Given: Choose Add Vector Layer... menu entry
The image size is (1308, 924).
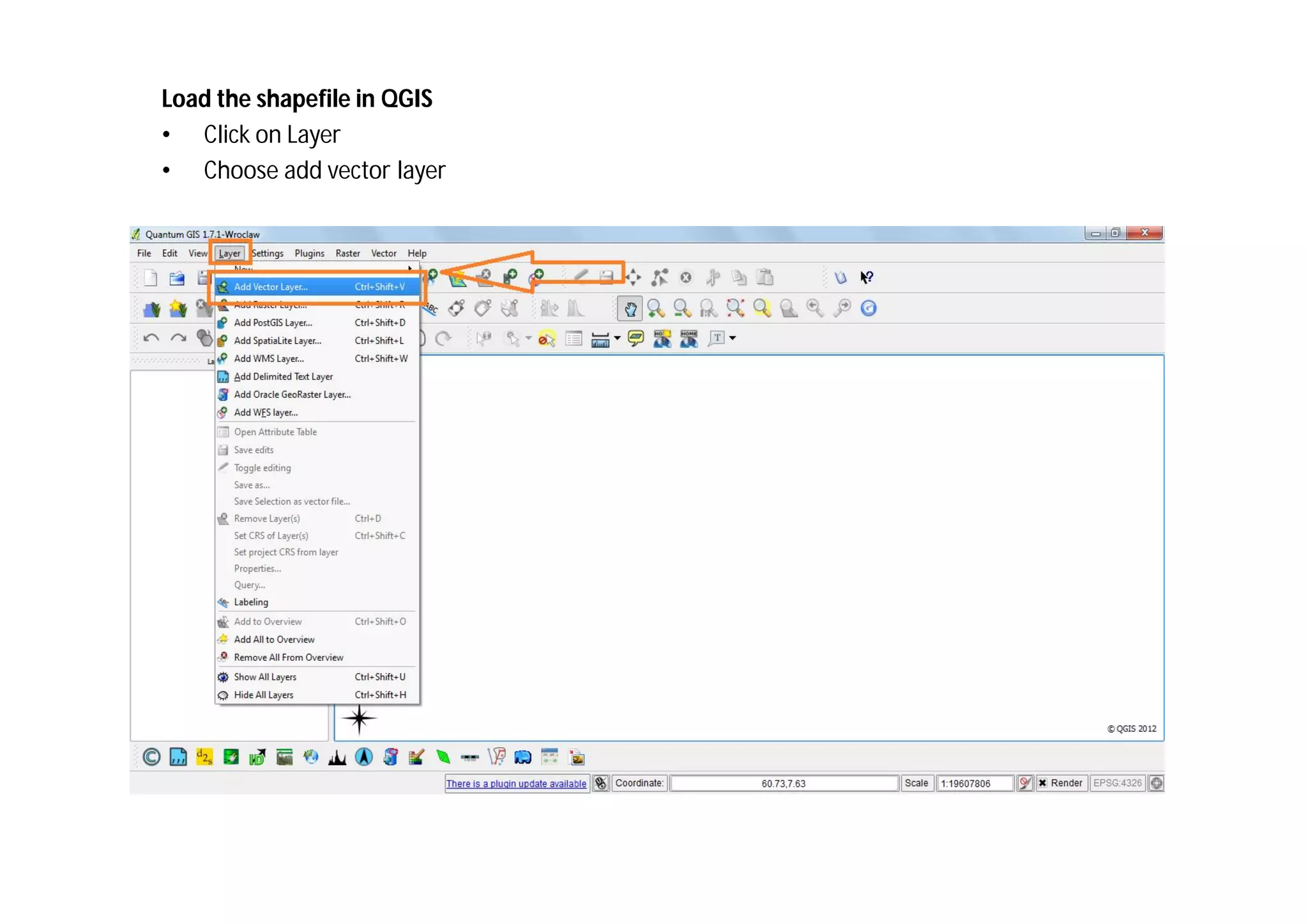Looking at the screenshot, I should tap(317, 287).
